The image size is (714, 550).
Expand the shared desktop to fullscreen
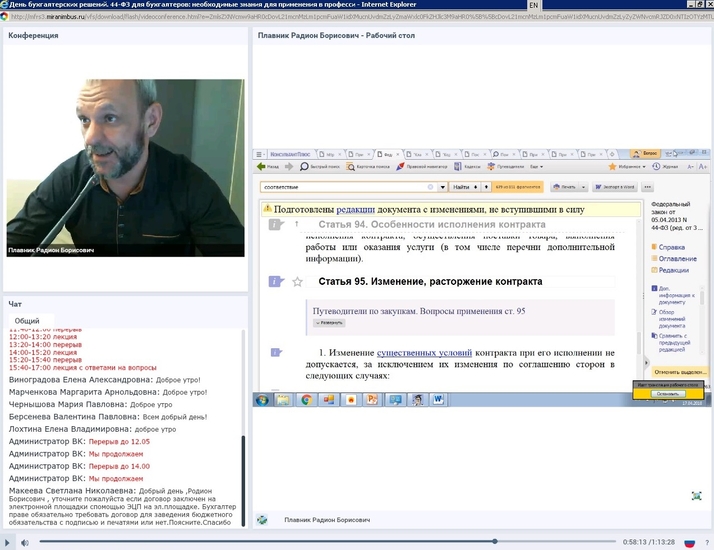[x=696, y=496]
